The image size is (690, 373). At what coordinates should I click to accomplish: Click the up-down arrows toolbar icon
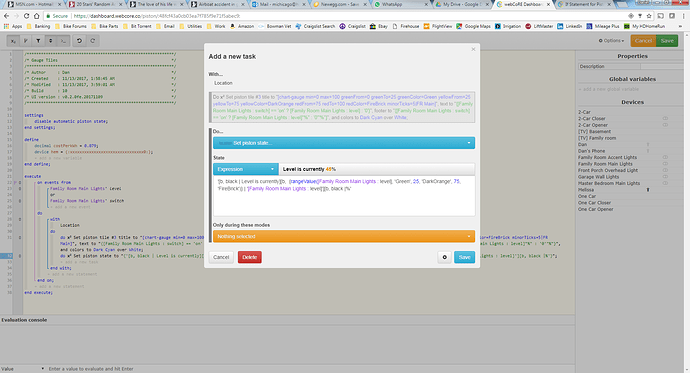[x=51, y=41]
